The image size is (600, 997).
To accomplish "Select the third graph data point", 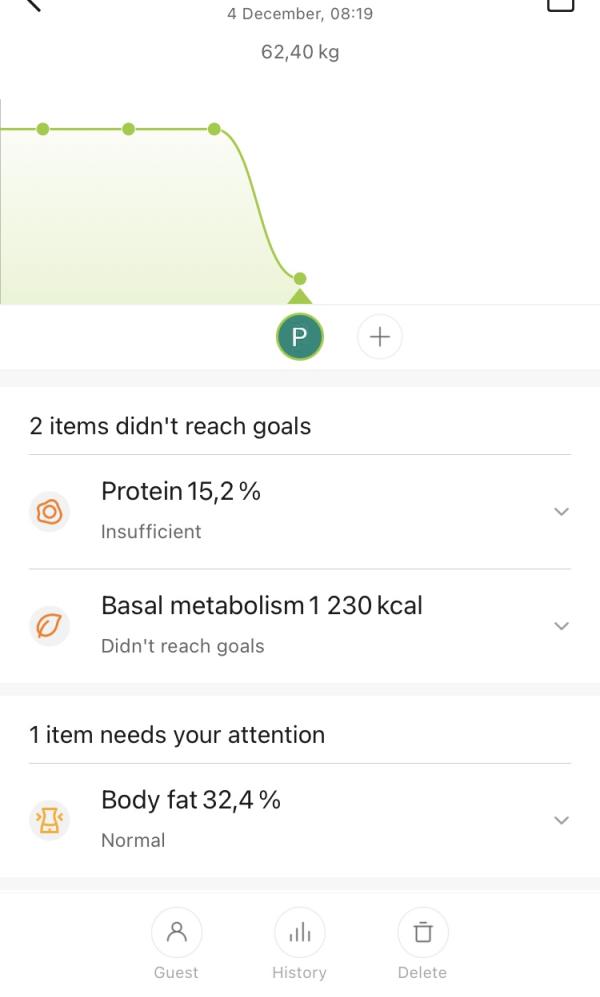I will 214,129.
